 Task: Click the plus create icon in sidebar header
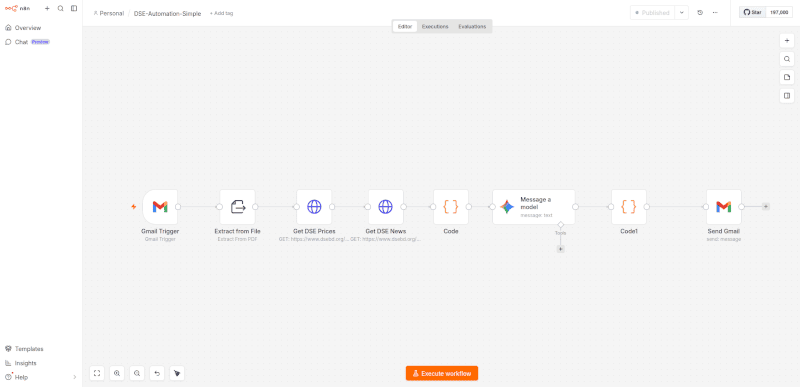[x=47, y=8]
